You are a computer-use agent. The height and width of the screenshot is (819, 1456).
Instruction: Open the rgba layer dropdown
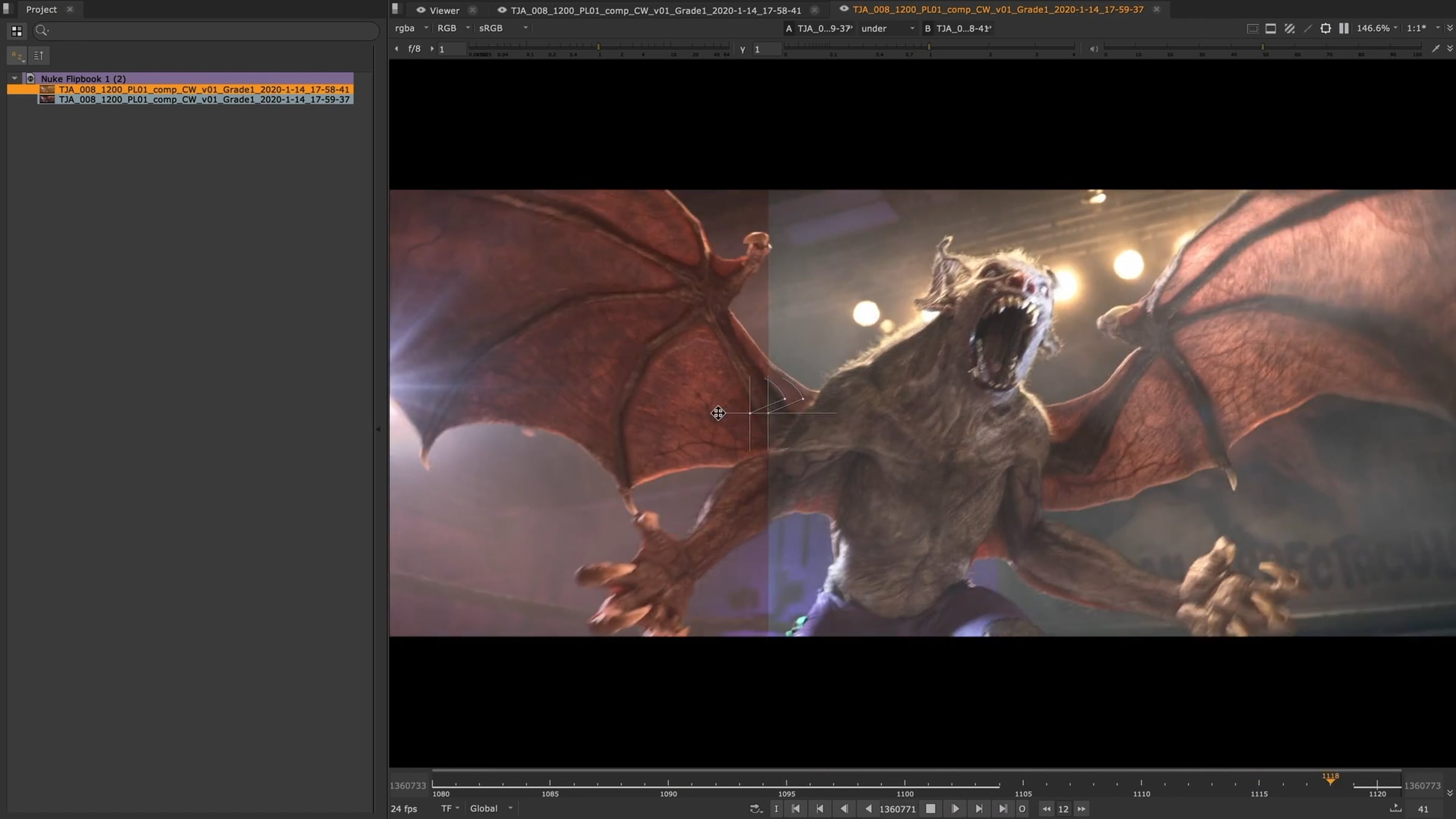pos(412,29)
